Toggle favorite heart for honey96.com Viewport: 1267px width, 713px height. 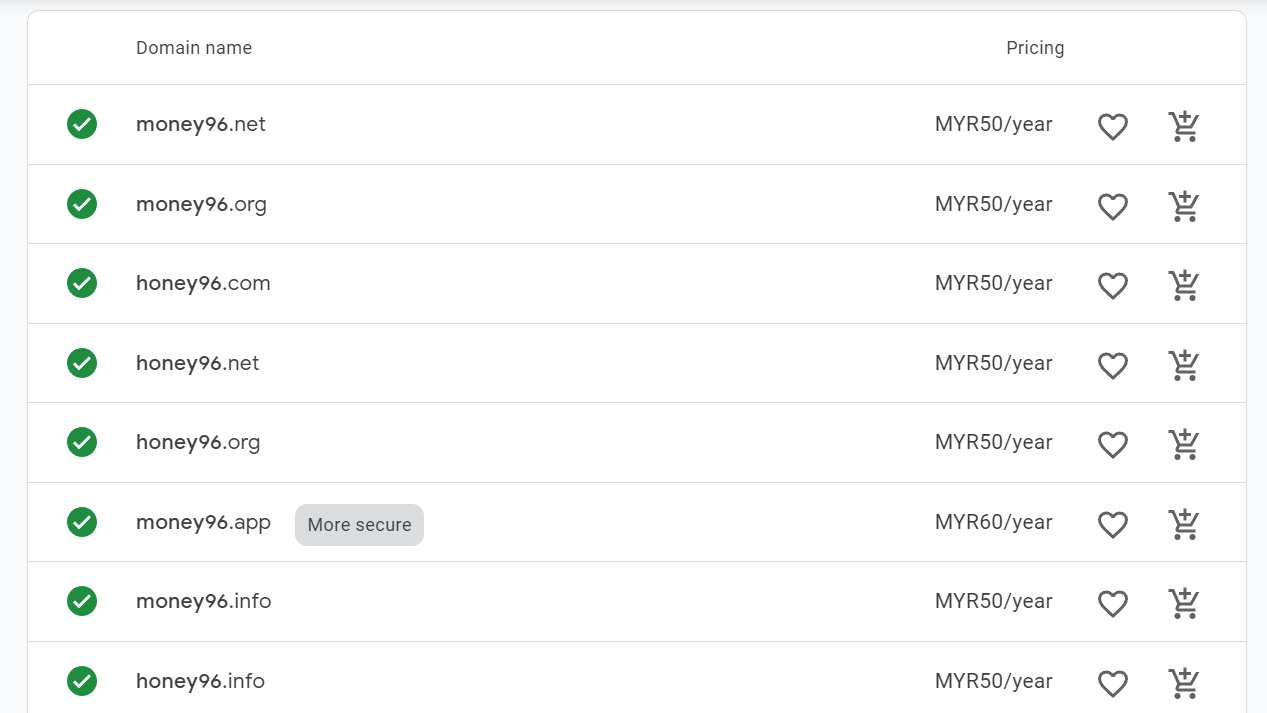(1113, 285)
